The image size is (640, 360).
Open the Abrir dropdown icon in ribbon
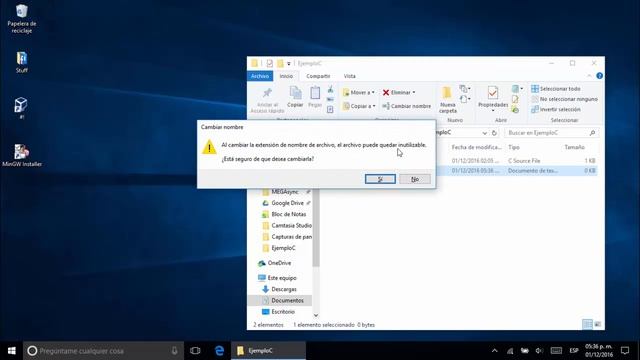[517, 89]
